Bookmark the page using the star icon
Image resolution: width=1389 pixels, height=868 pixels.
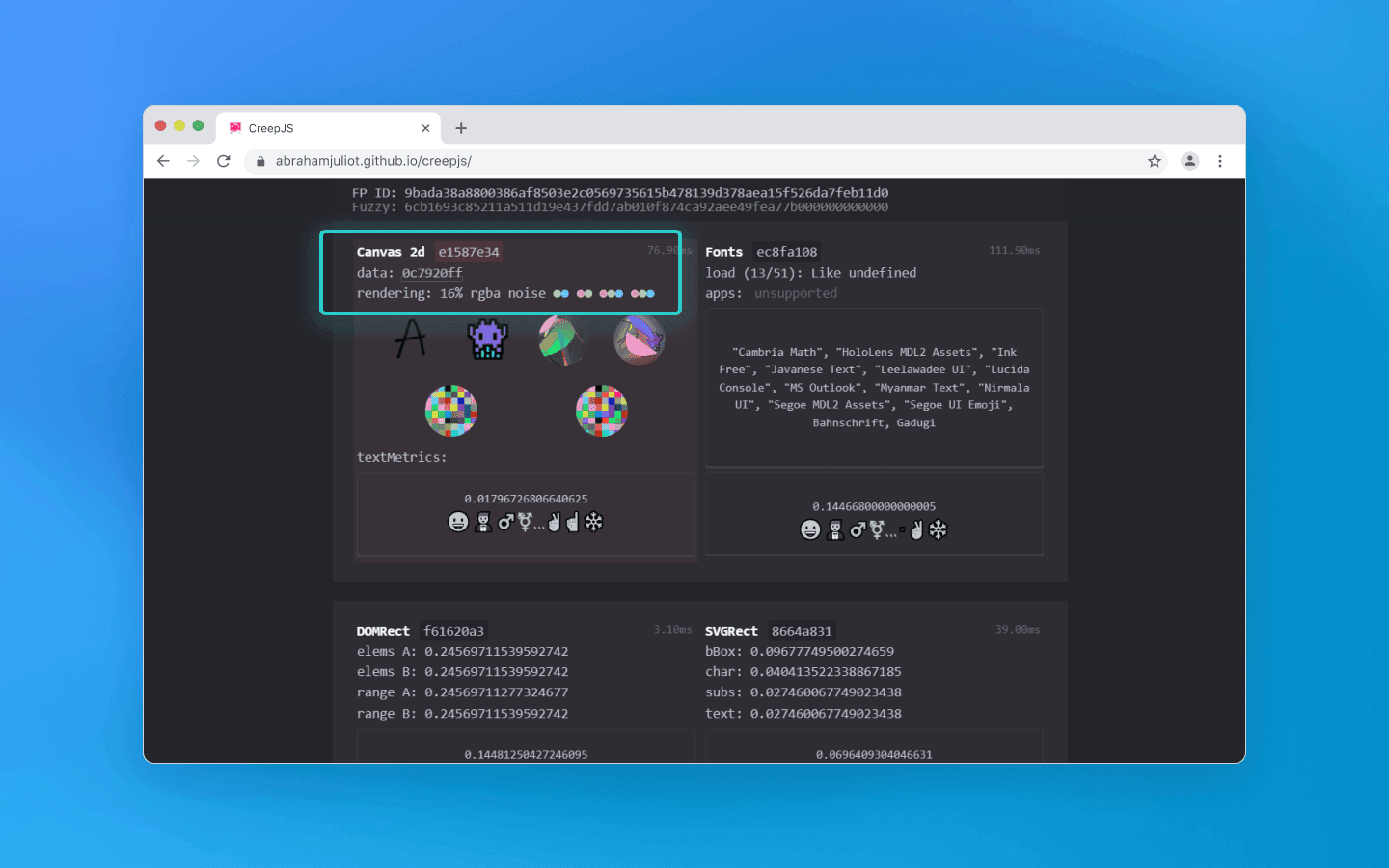(x=1155, y=161)
